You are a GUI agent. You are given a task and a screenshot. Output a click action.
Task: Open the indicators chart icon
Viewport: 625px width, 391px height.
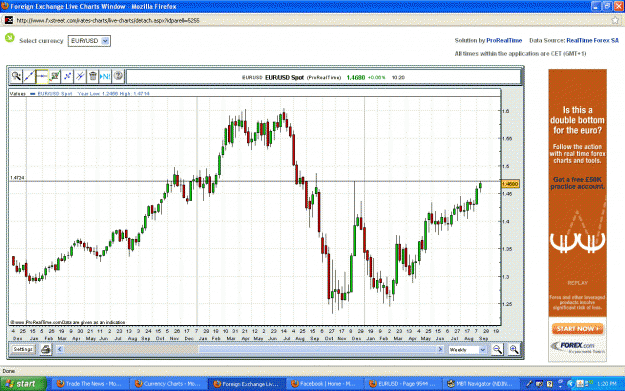[55, 76]
